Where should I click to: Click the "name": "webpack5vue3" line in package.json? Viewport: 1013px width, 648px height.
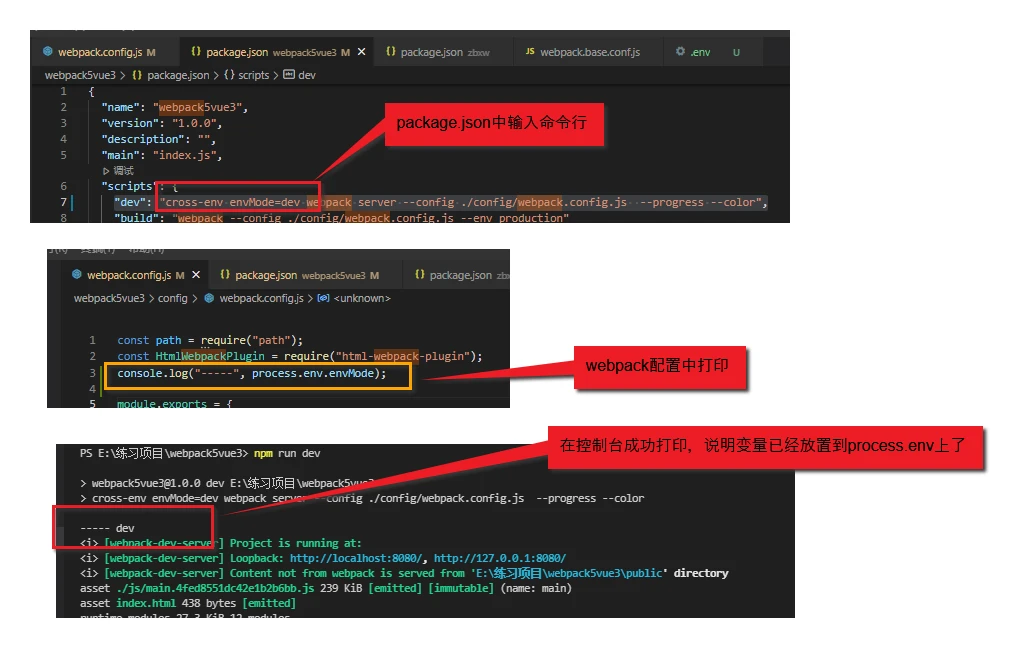point(174,107)
